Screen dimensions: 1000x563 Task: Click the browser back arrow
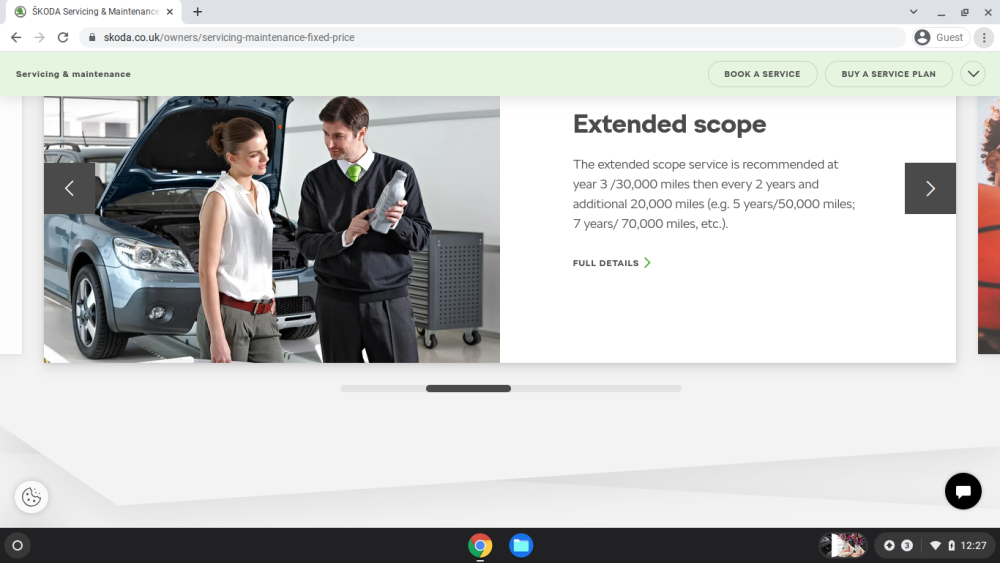click(16, 38)
